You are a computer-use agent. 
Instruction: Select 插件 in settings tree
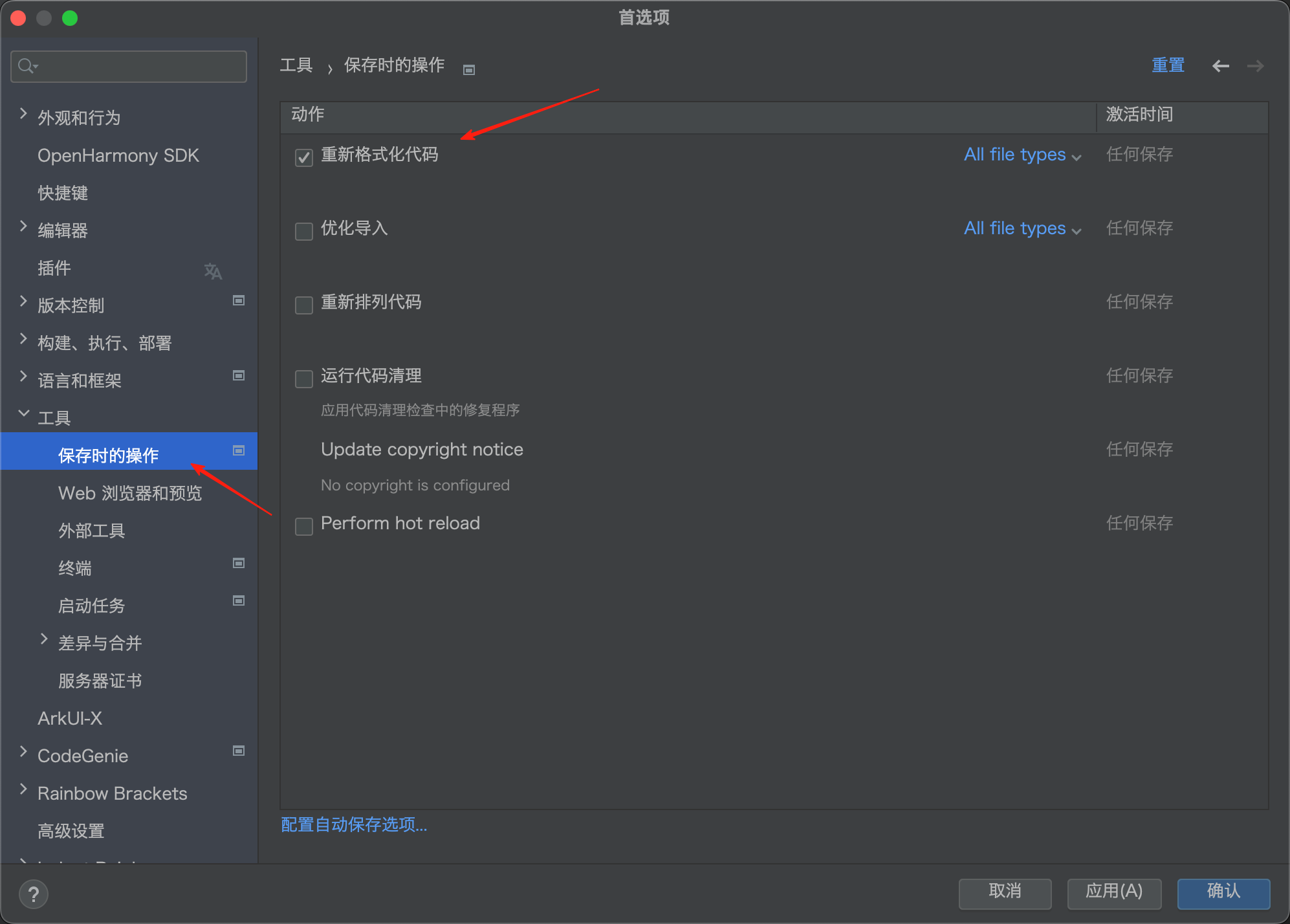click(x=54, y=268)
